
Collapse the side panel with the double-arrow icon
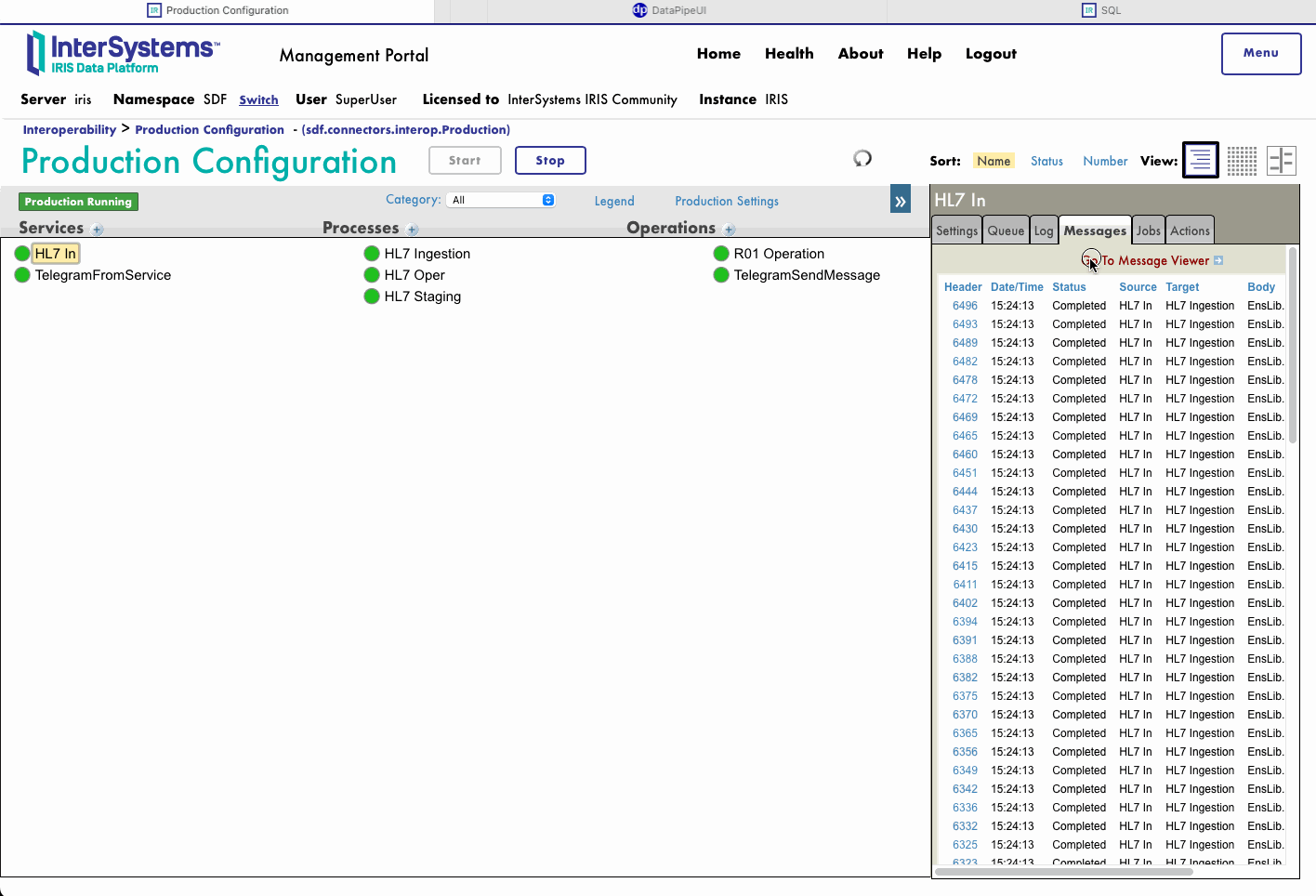click(x=901, y=200)
